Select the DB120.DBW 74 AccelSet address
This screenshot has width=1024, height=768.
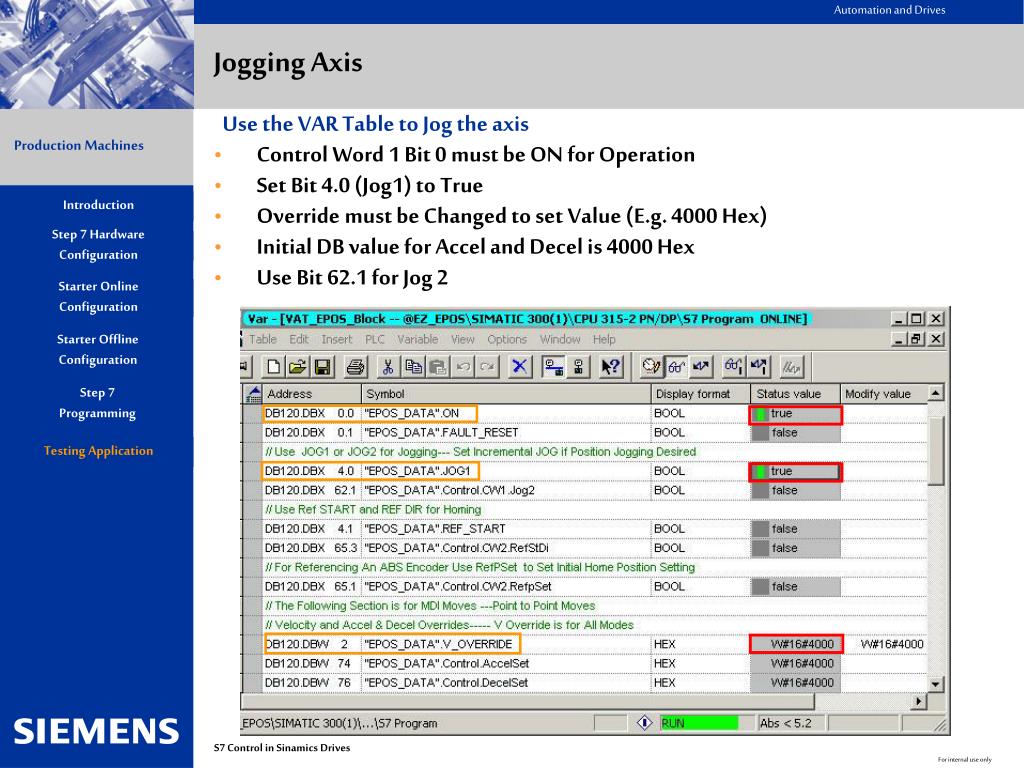312,664
